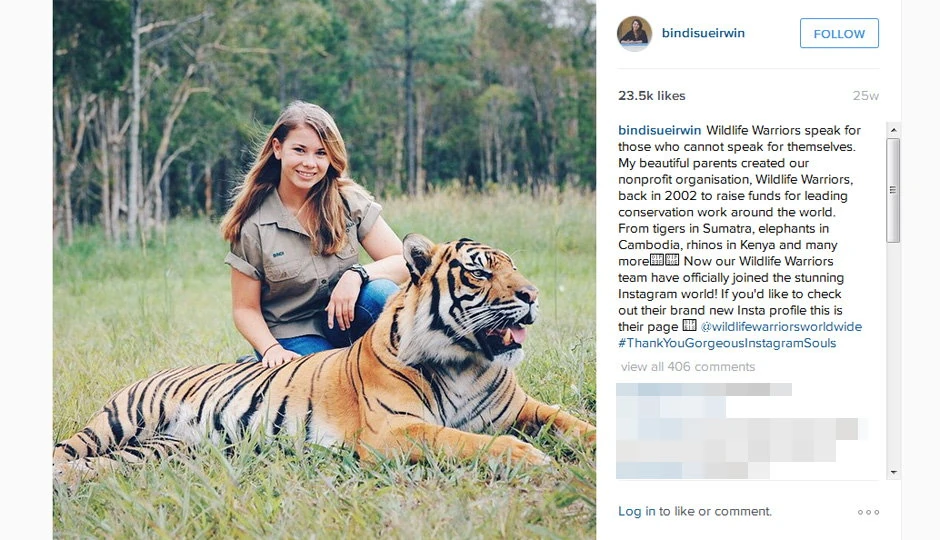Follow the Log in link
The height and width of the screenshot is (540, 940).
coord(636,511)
